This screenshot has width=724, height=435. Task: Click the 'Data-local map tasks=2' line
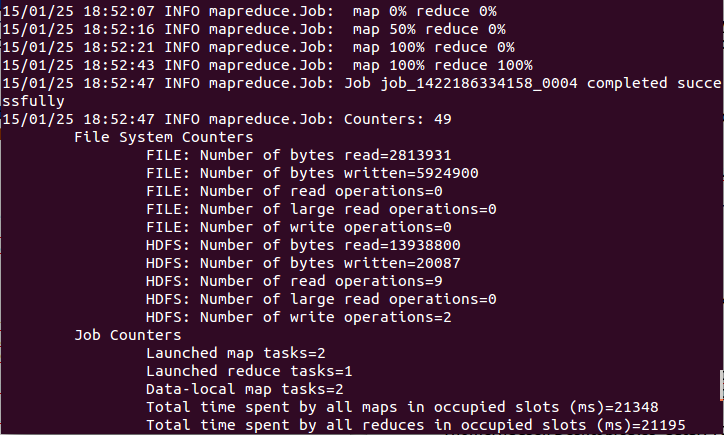[x=245, y=389]
